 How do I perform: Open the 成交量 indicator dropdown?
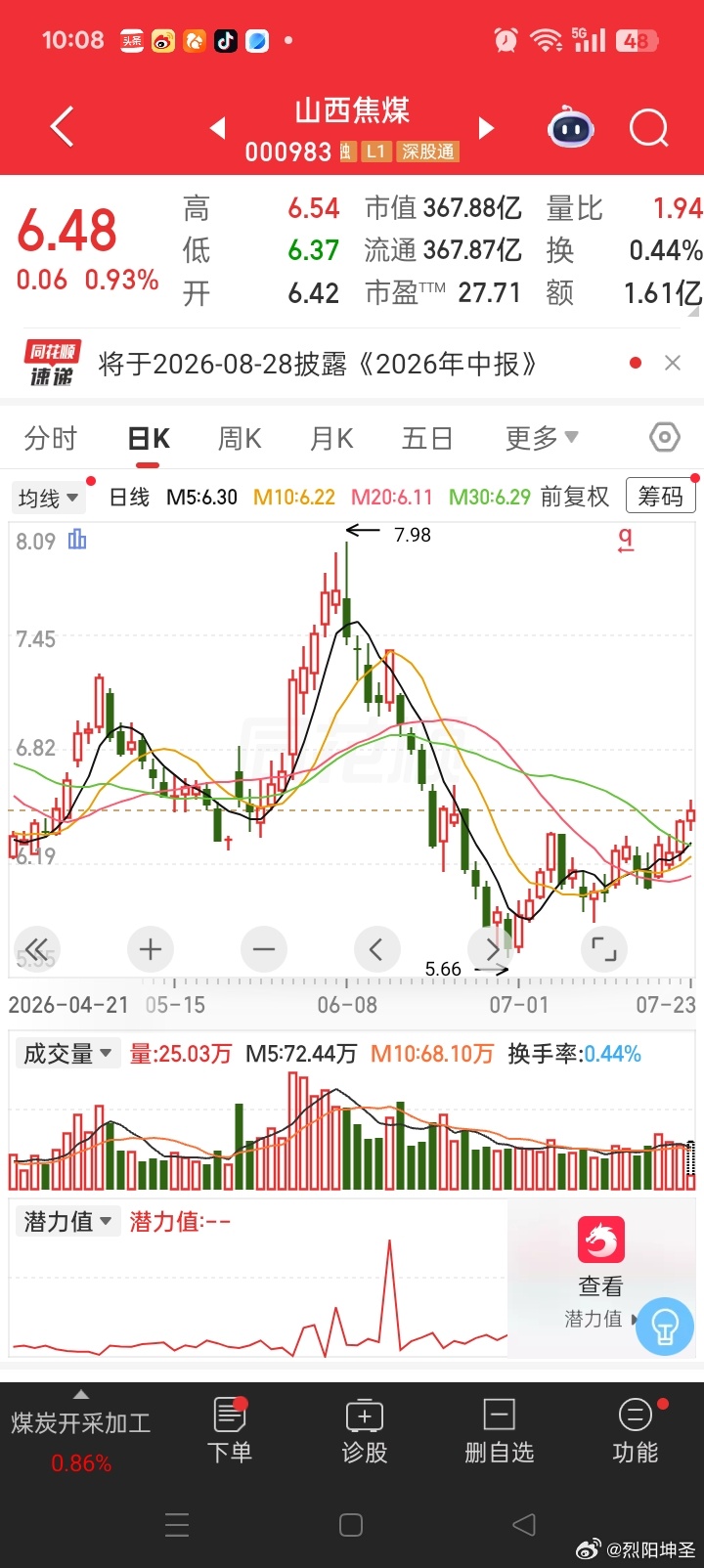pos(66,1054)
